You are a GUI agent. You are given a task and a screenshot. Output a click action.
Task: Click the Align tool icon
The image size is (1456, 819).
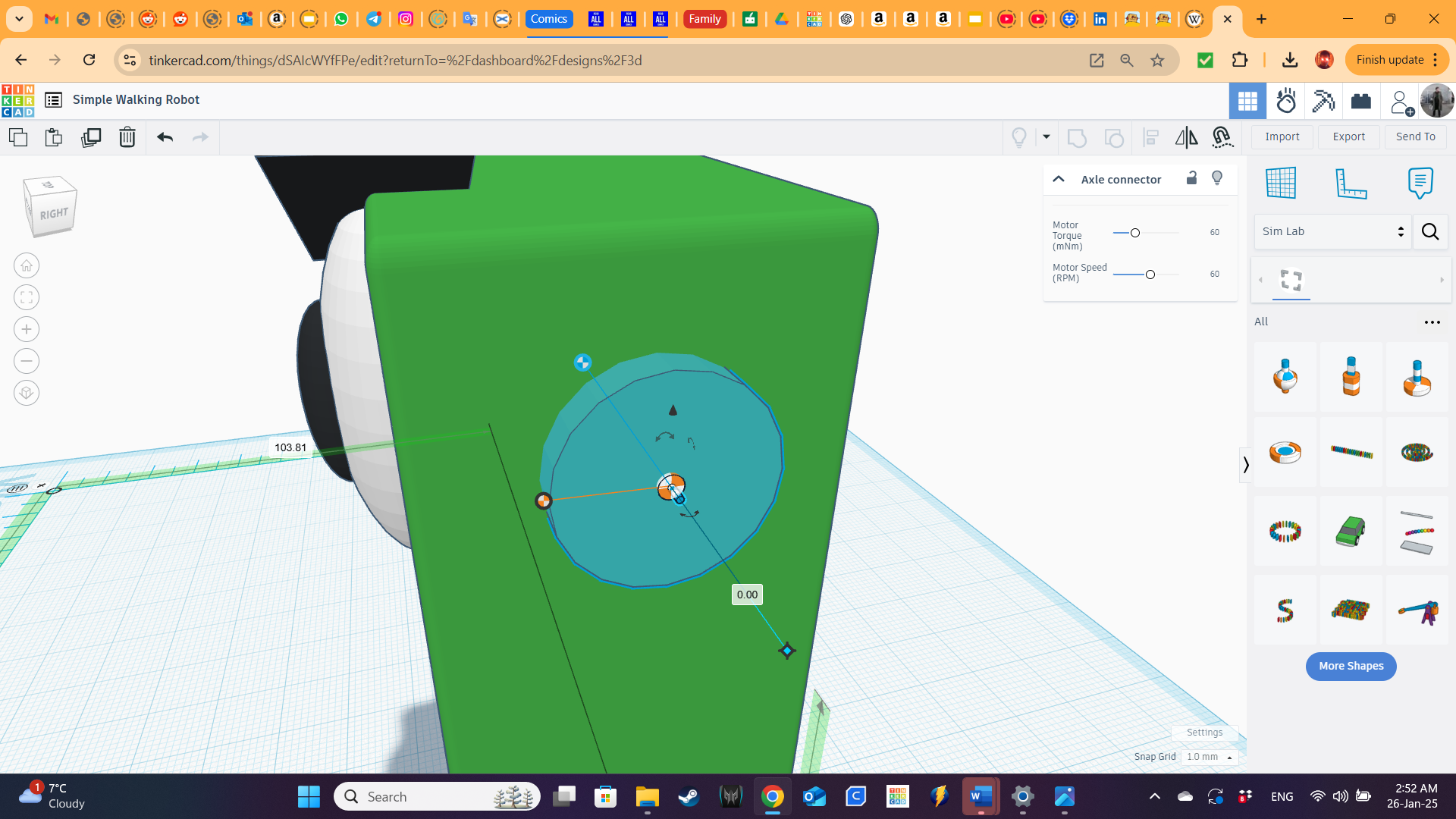1151,137
